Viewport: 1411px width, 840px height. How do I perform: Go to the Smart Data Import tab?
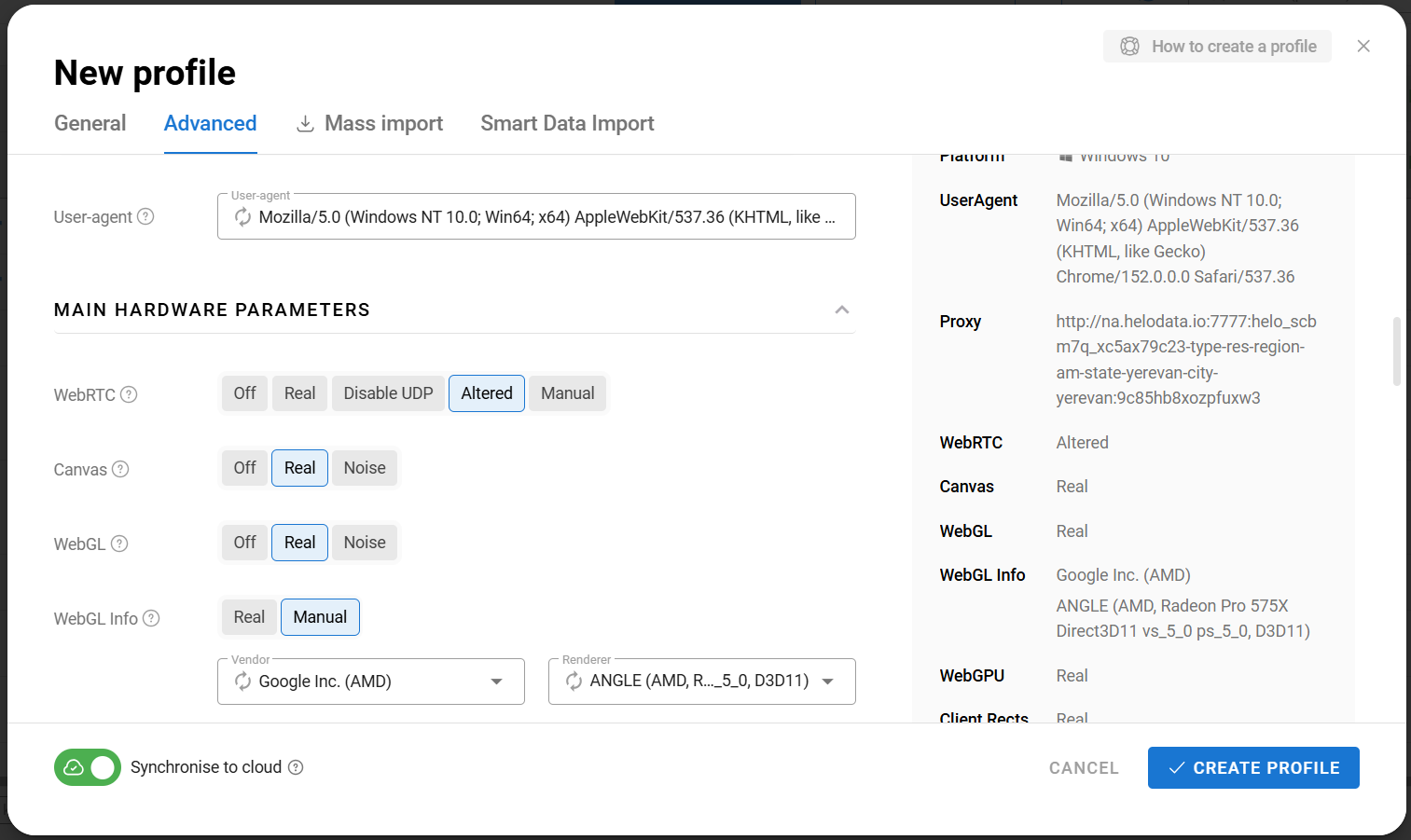point(567,123)
